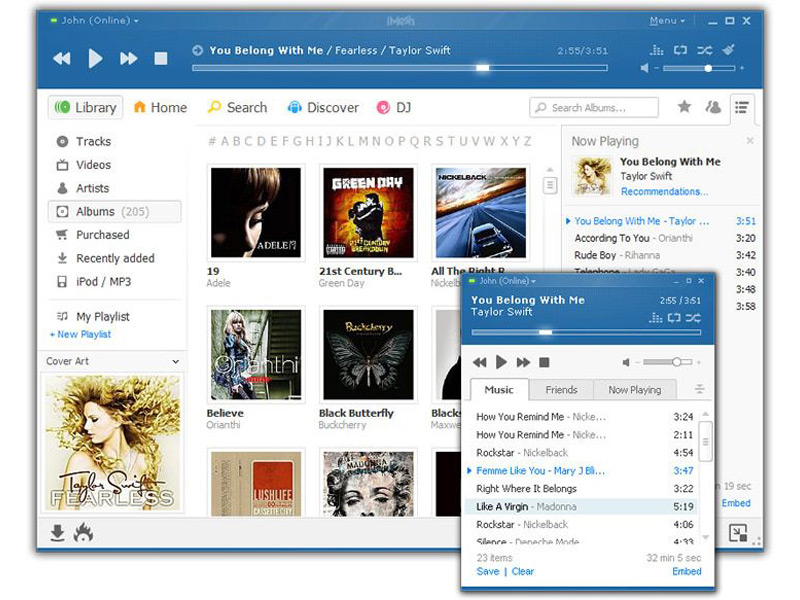Adjust mini player volume slider
Image resolution: width=800 pixels, height=600 pixels.
click(x=667, y=362)
